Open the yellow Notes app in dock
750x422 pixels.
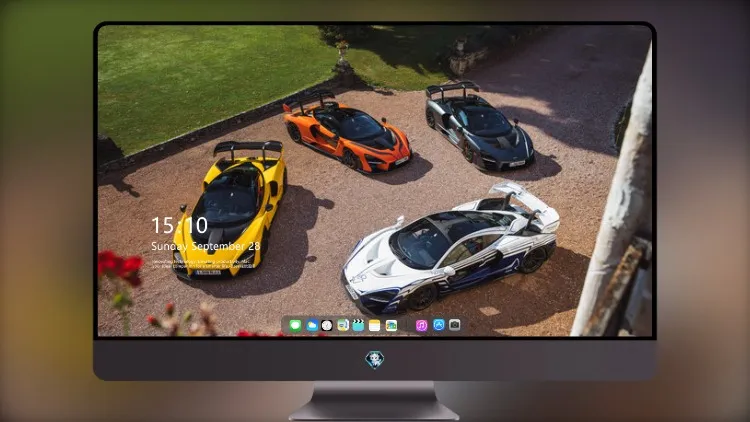coord(375,325)
